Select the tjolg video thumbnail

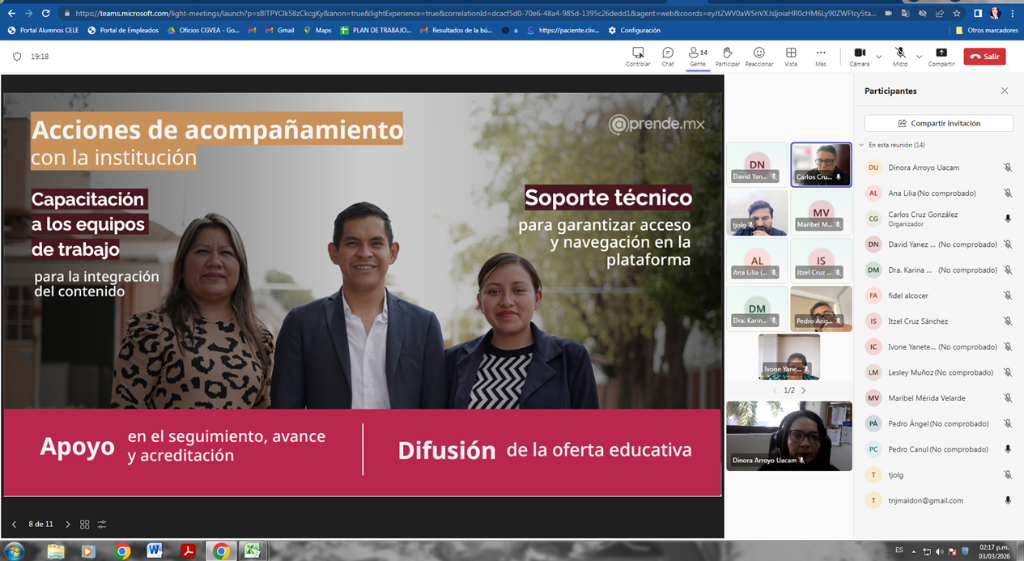pyautogui.click(x=757, y=213)
